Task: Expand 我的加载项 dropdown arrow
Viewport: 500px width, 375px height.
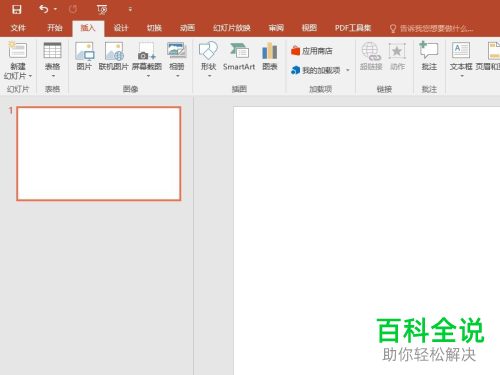Action: click(348, 70)
